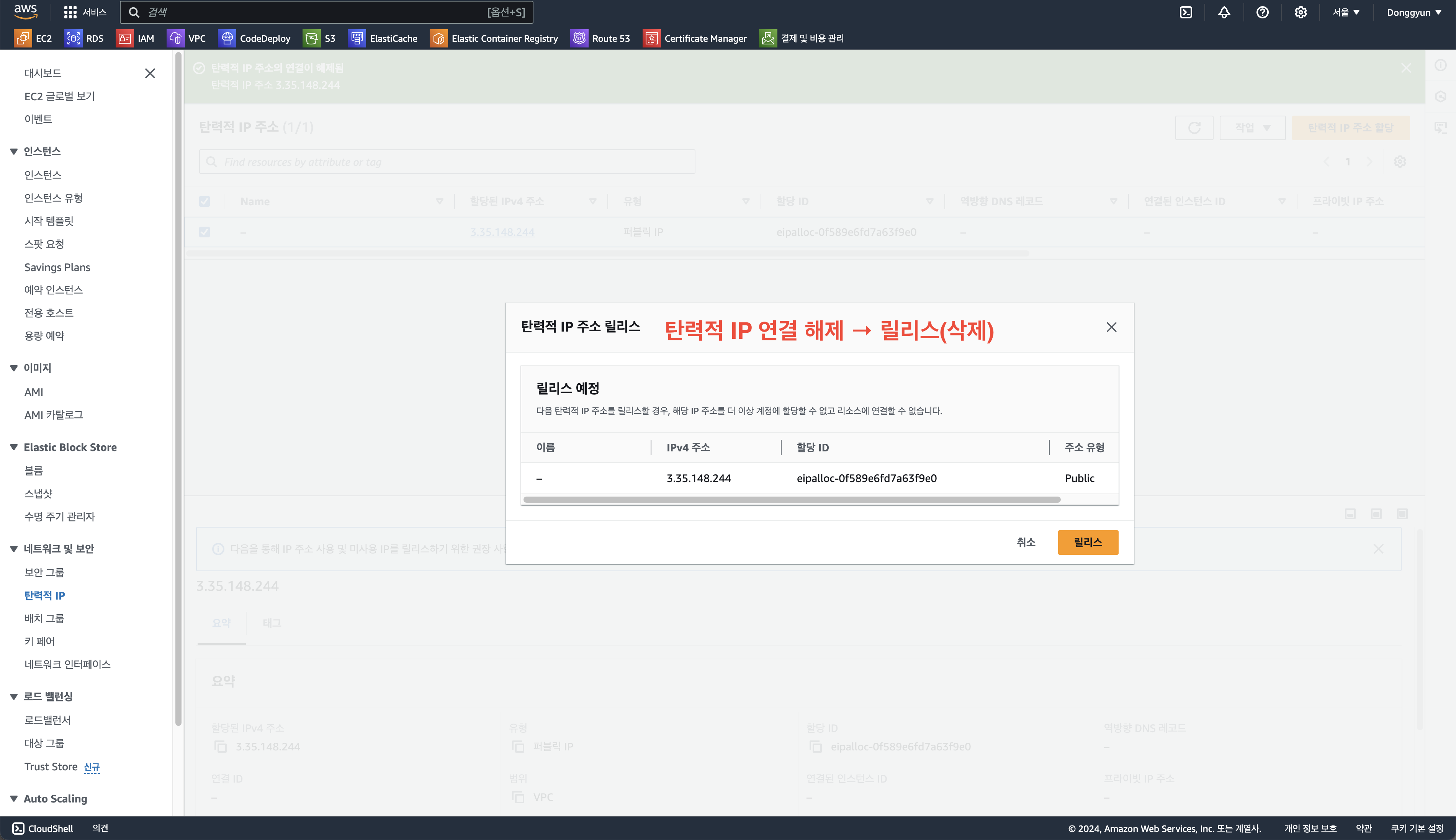Click the dialog table horizontal scrollbar
The image size is (1456, 840).
(791, 500)
